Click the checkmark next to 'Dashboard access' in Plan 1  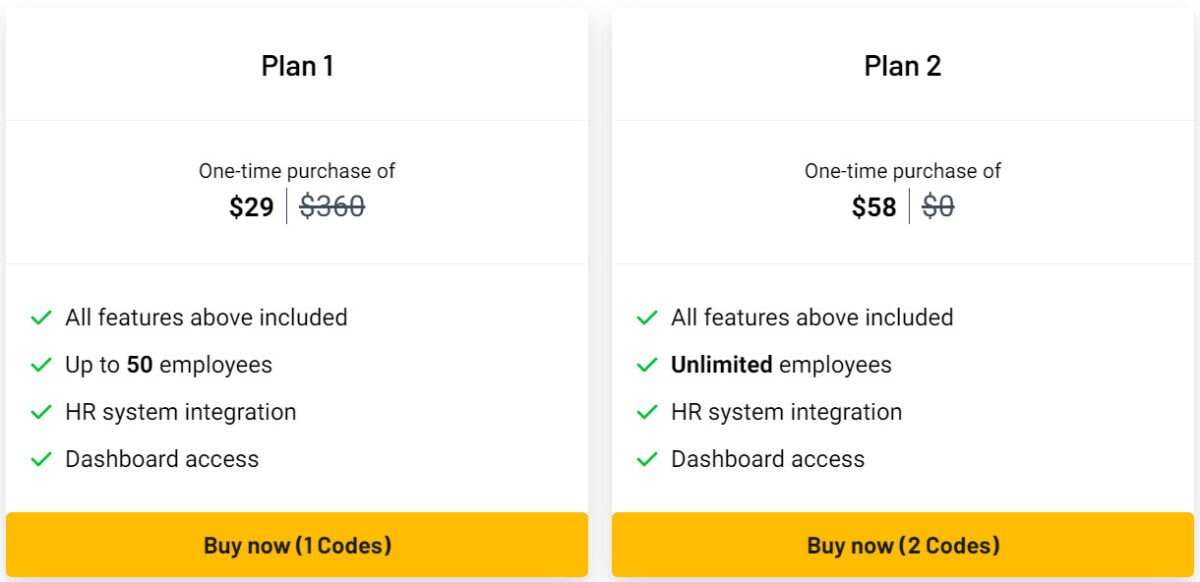[x=41, y=459]
